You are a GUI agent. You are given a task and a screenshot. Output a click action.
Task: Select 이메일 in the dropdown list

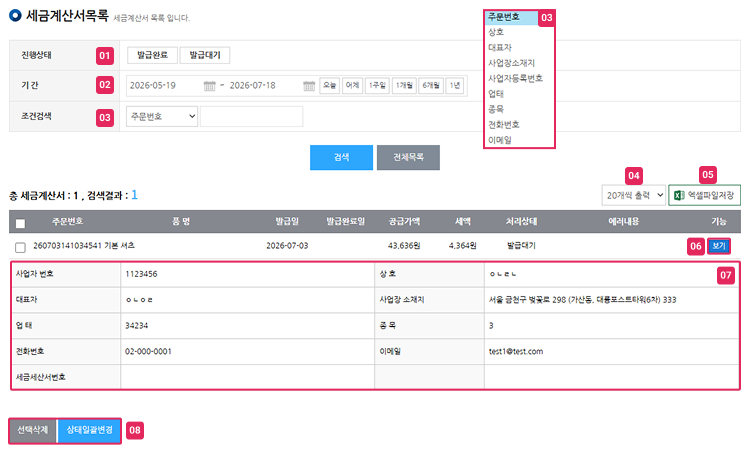point(499,140)
